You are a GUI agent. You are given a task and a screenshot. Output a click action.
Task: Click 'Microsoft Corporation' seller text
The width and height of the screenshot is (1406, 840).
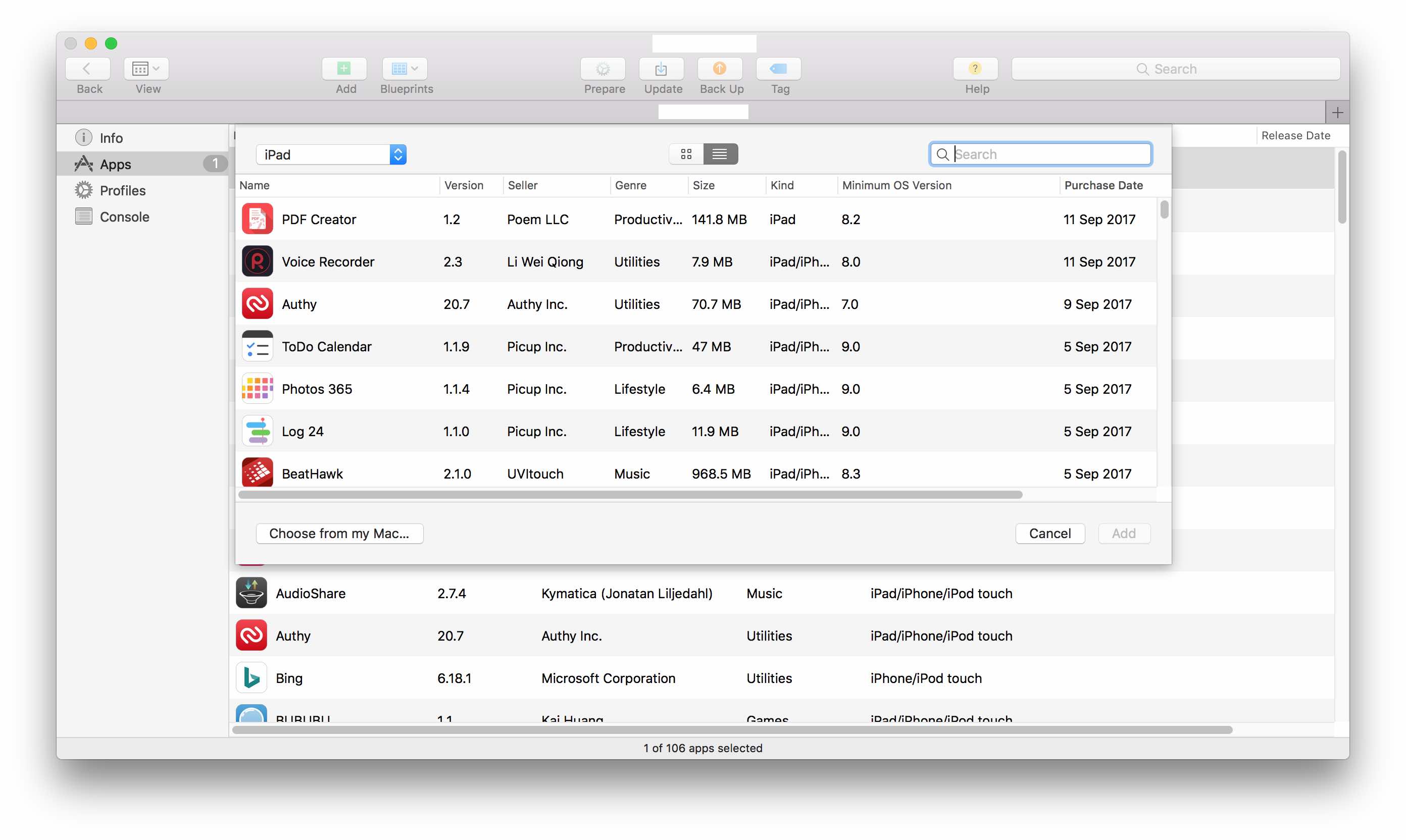(608, 678)
